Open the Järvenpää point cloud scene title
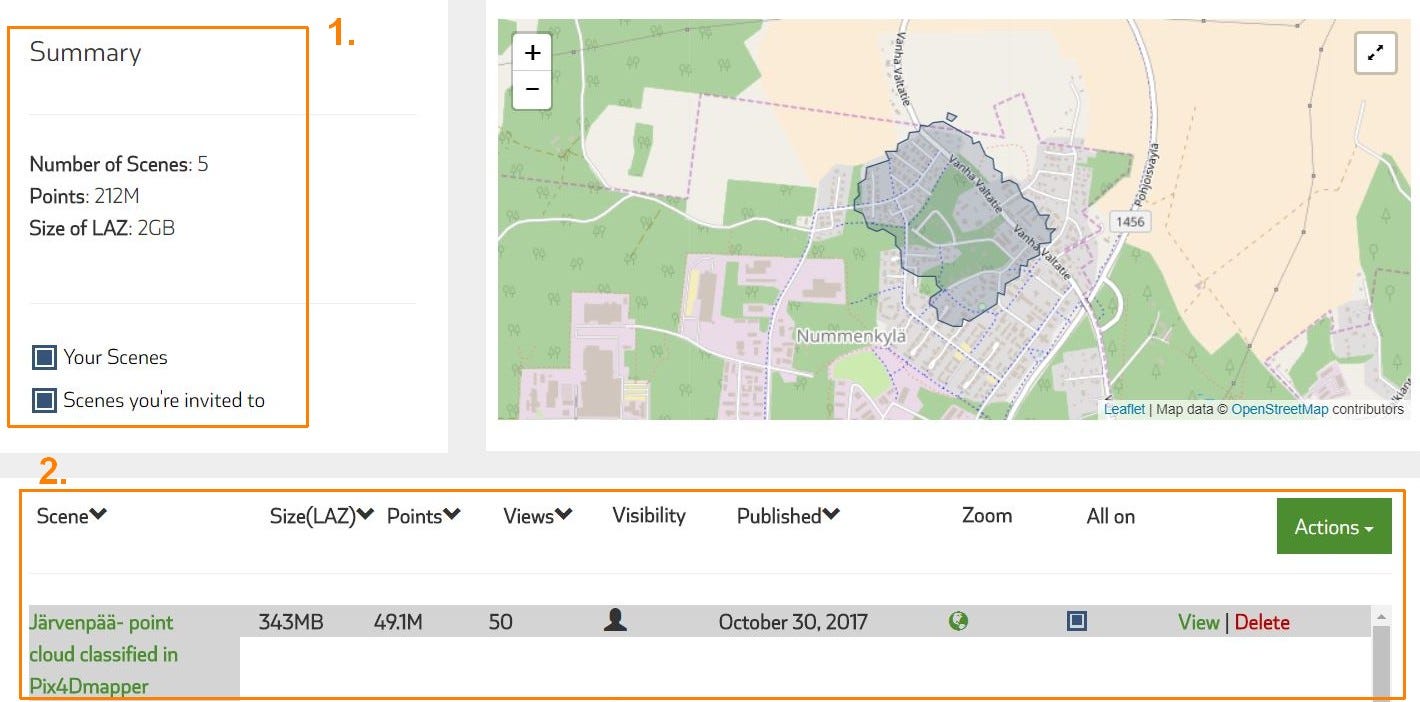Image resolution: width=1420 pixels, height=702 pixels. 104,654
